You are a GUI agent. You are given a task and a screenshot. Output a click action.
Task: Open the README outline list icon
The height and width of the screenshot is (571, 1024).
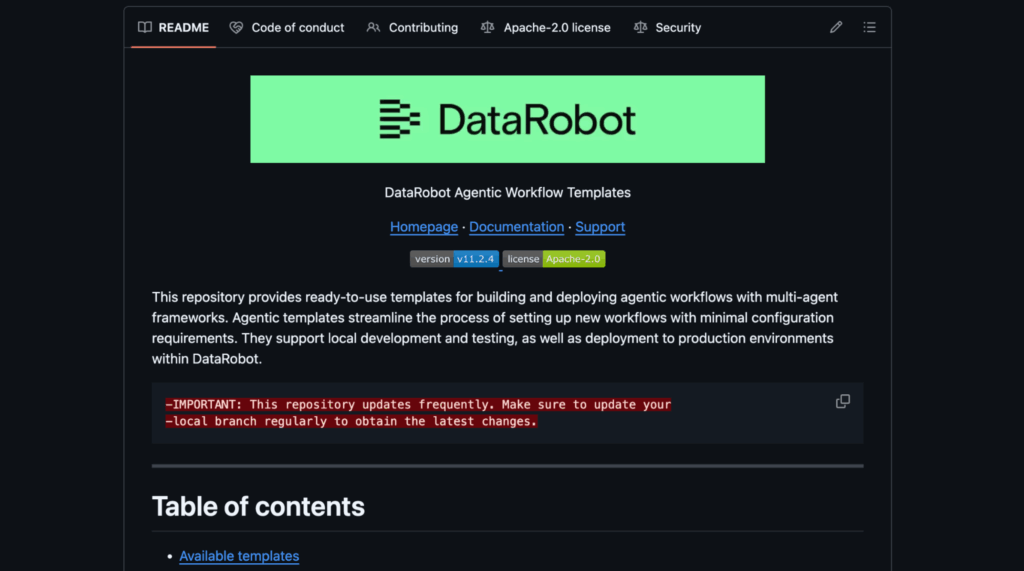click(869, 28)
